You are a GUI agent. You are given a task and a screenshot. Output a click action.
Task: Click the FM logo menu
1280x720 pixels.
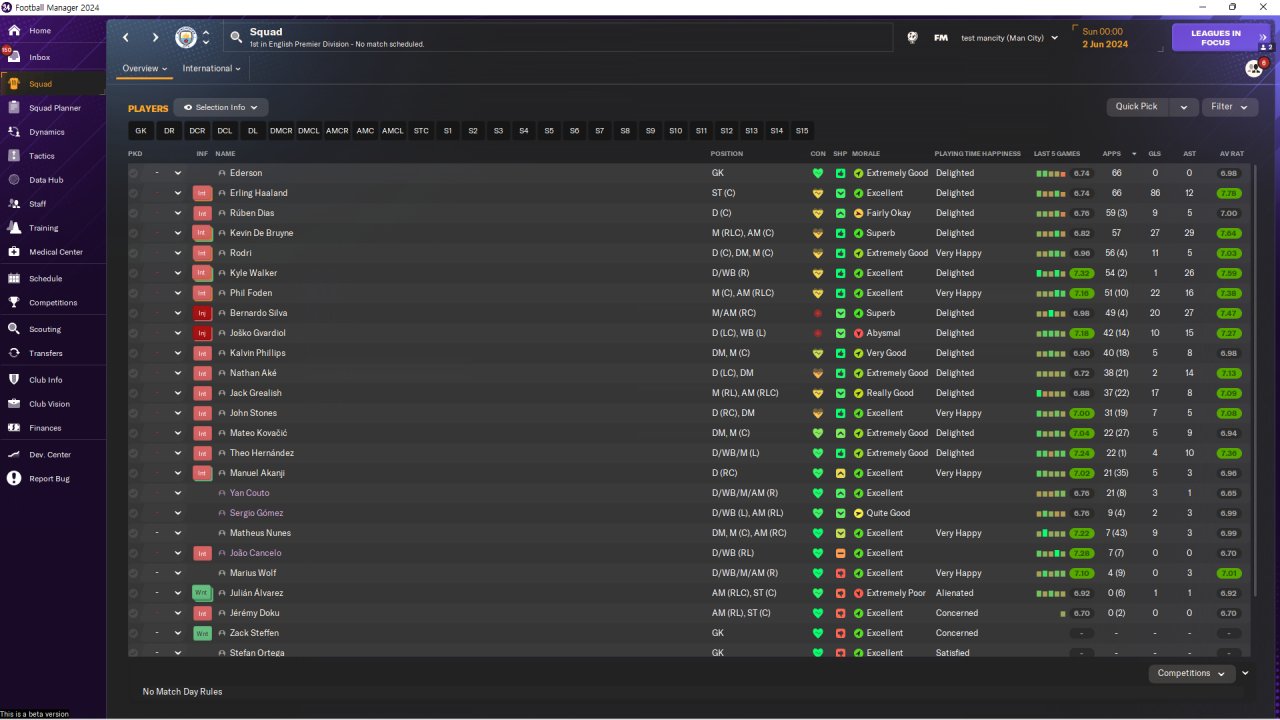(941, 38)
